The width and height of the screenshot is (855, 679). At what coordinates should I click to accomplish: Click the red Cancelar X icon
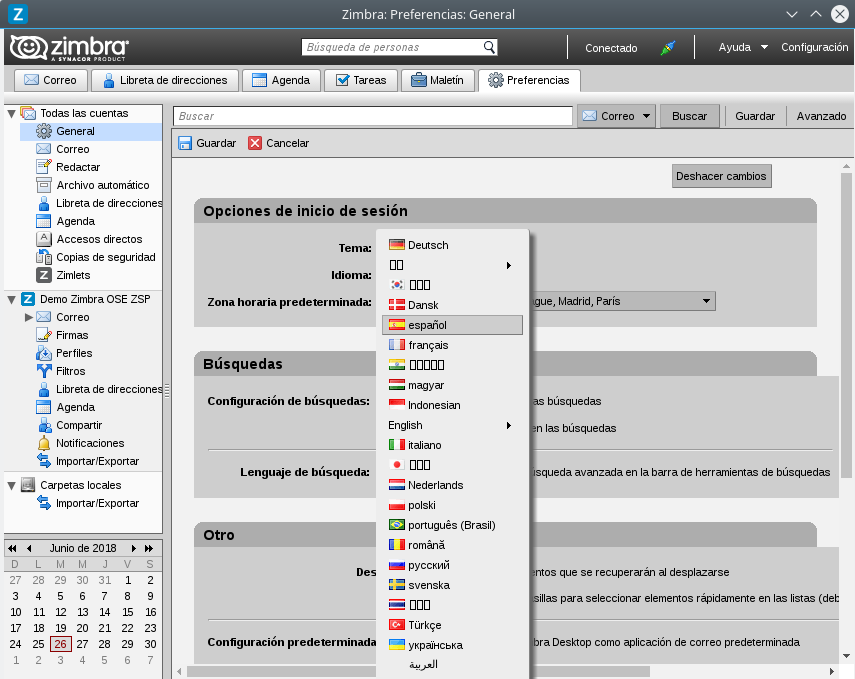click(255, 143)
